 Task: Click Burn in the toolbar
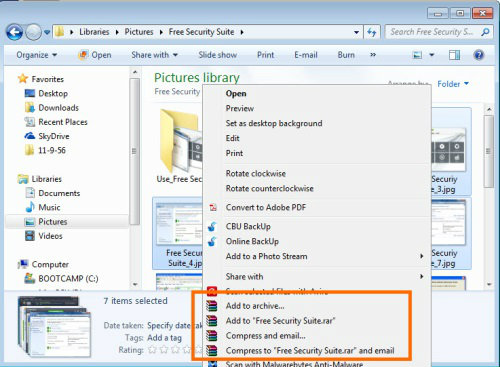tap(346, 55)
